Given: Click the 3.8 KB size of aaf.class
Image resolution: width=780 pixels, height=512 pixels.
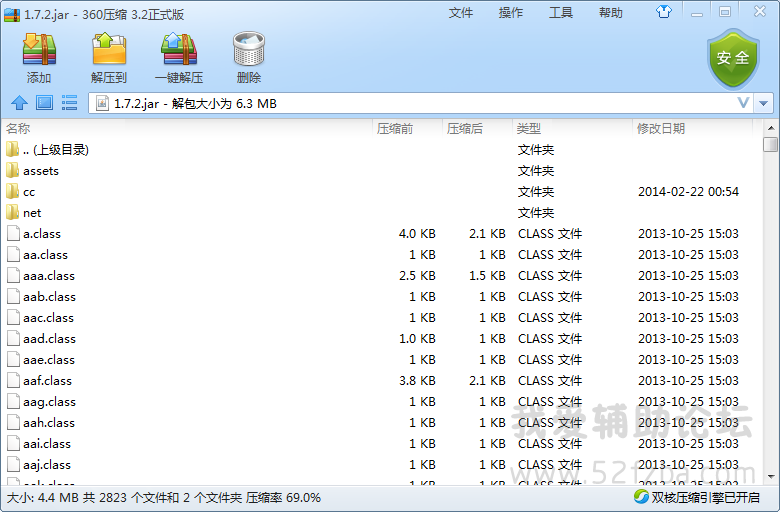Looking at the screenshot, I should tap(417, 381).
